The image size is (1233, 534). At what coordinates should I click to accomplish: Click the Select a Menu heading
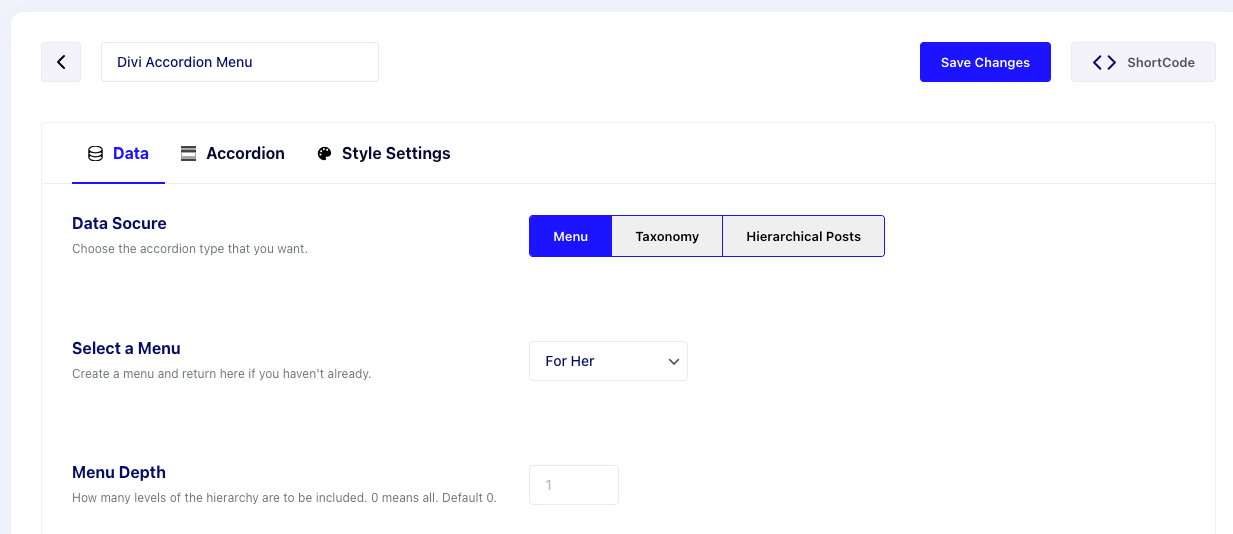coord(126,348)
